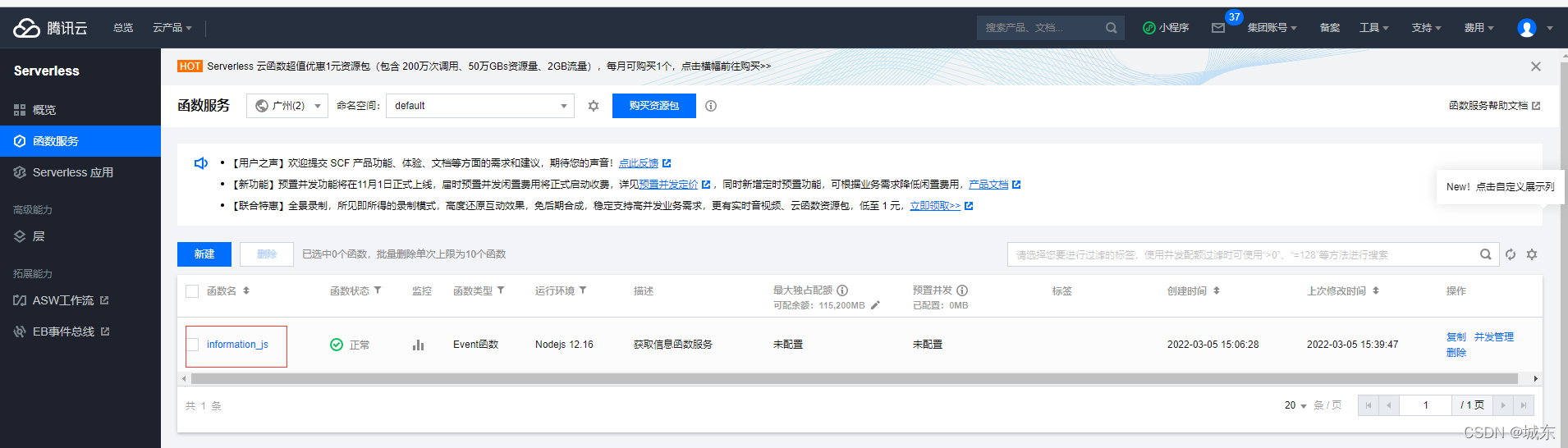Filter by function status (函数状态)

[378, 290]
